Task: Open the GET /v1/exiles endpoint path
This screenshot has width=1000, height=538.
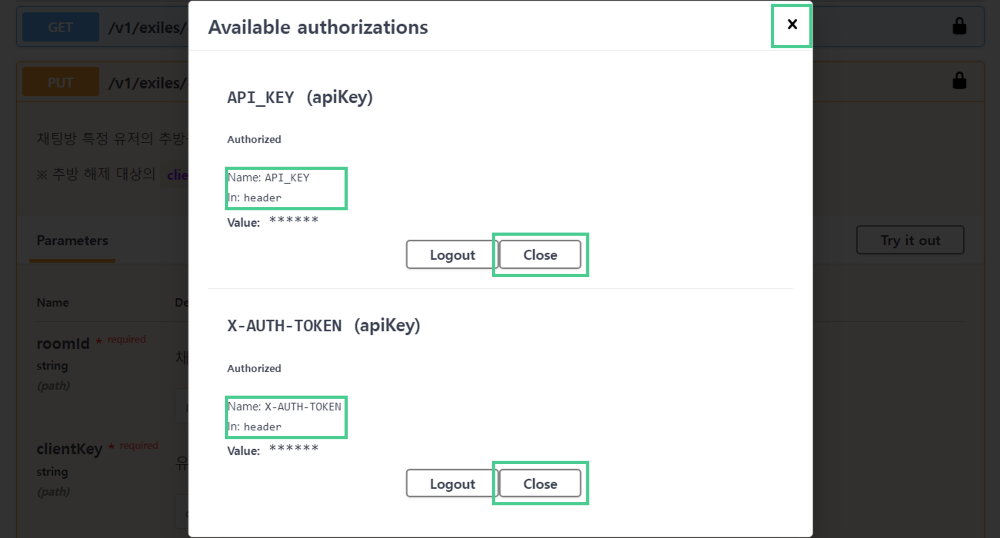Action: coord(147,27)
